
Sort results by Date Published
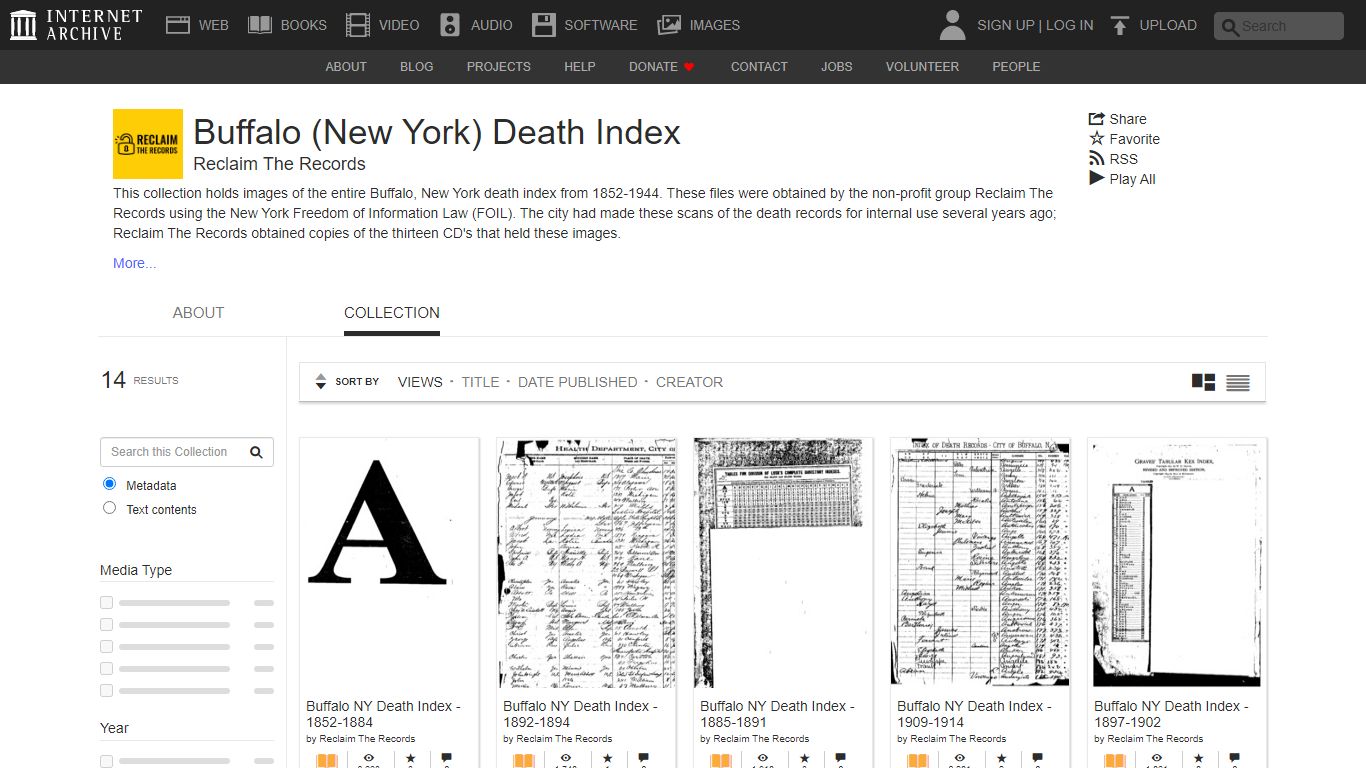pyautogui.click(x=577, y=382)
